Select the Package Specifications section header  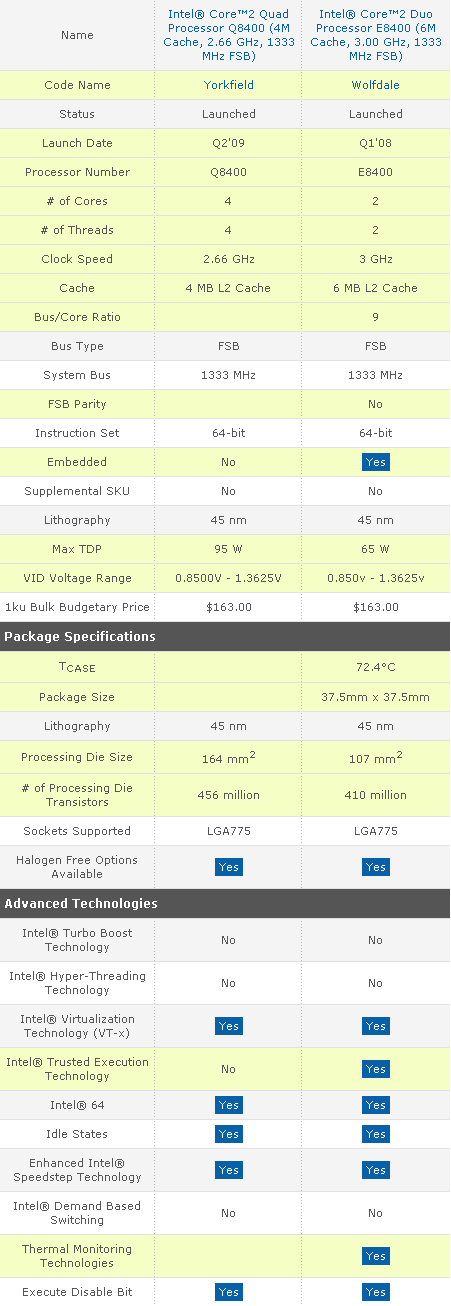point(225,637)
